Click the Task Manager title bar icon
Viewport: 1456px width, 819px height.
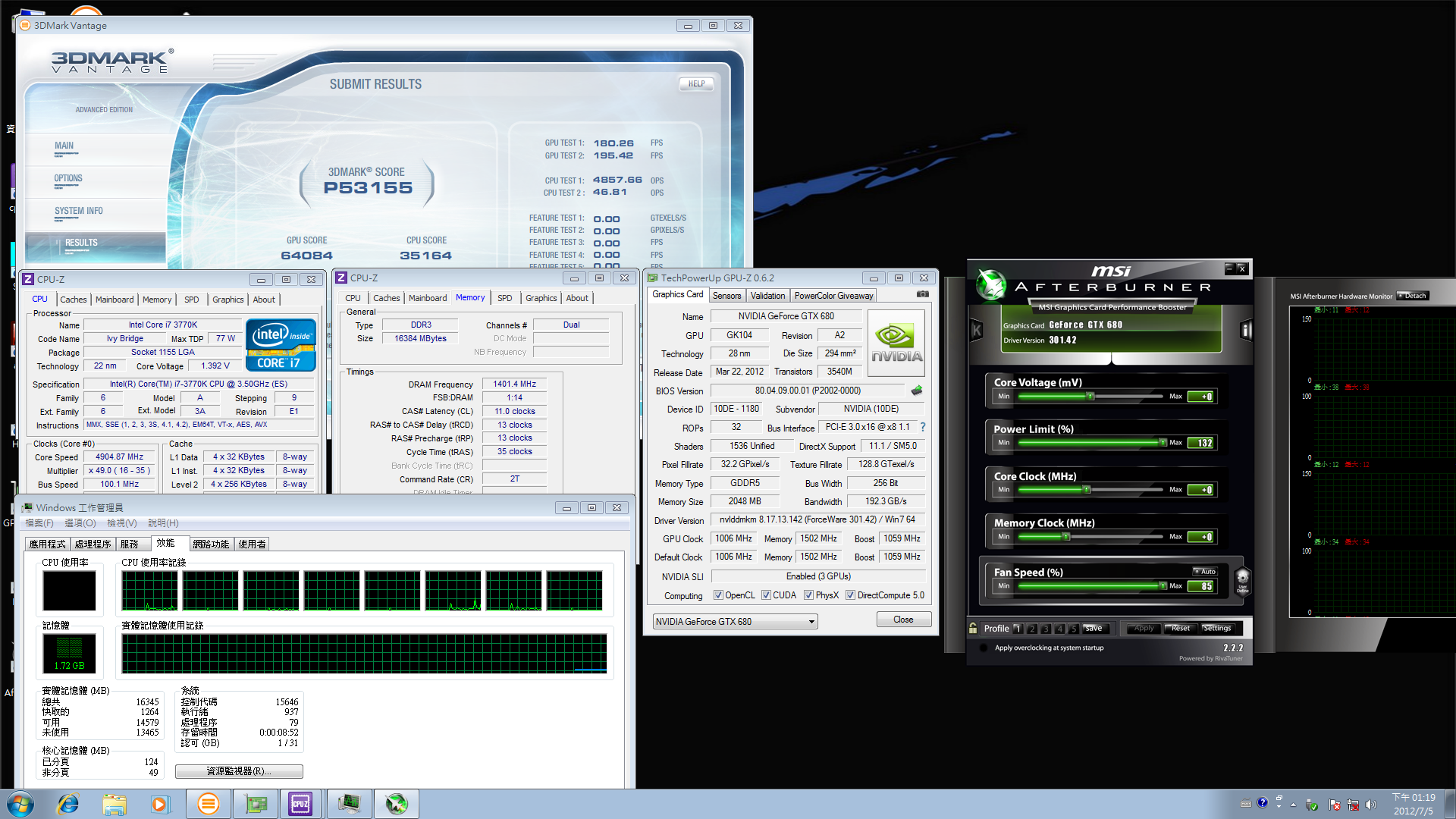pos(27,507)
